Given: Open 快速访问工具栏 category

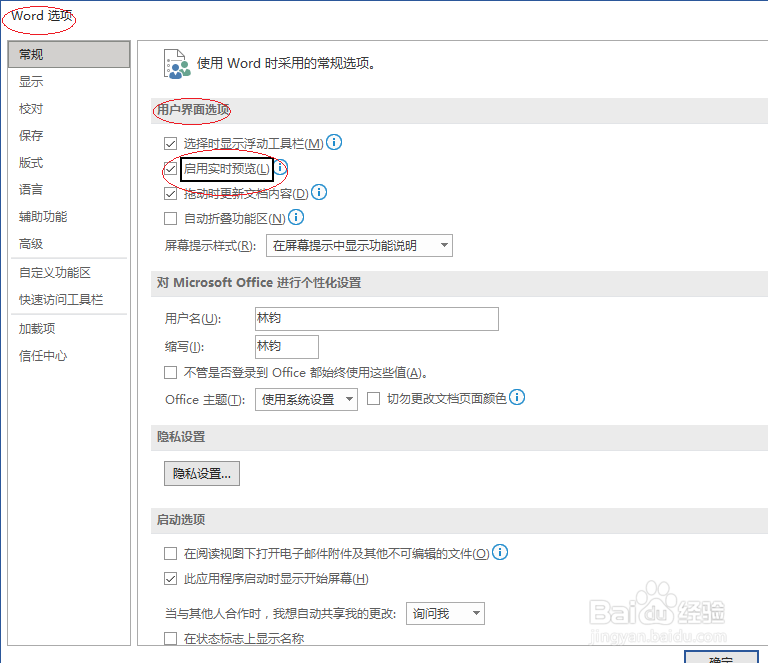Looking at the screenshot, I should 69,300.
